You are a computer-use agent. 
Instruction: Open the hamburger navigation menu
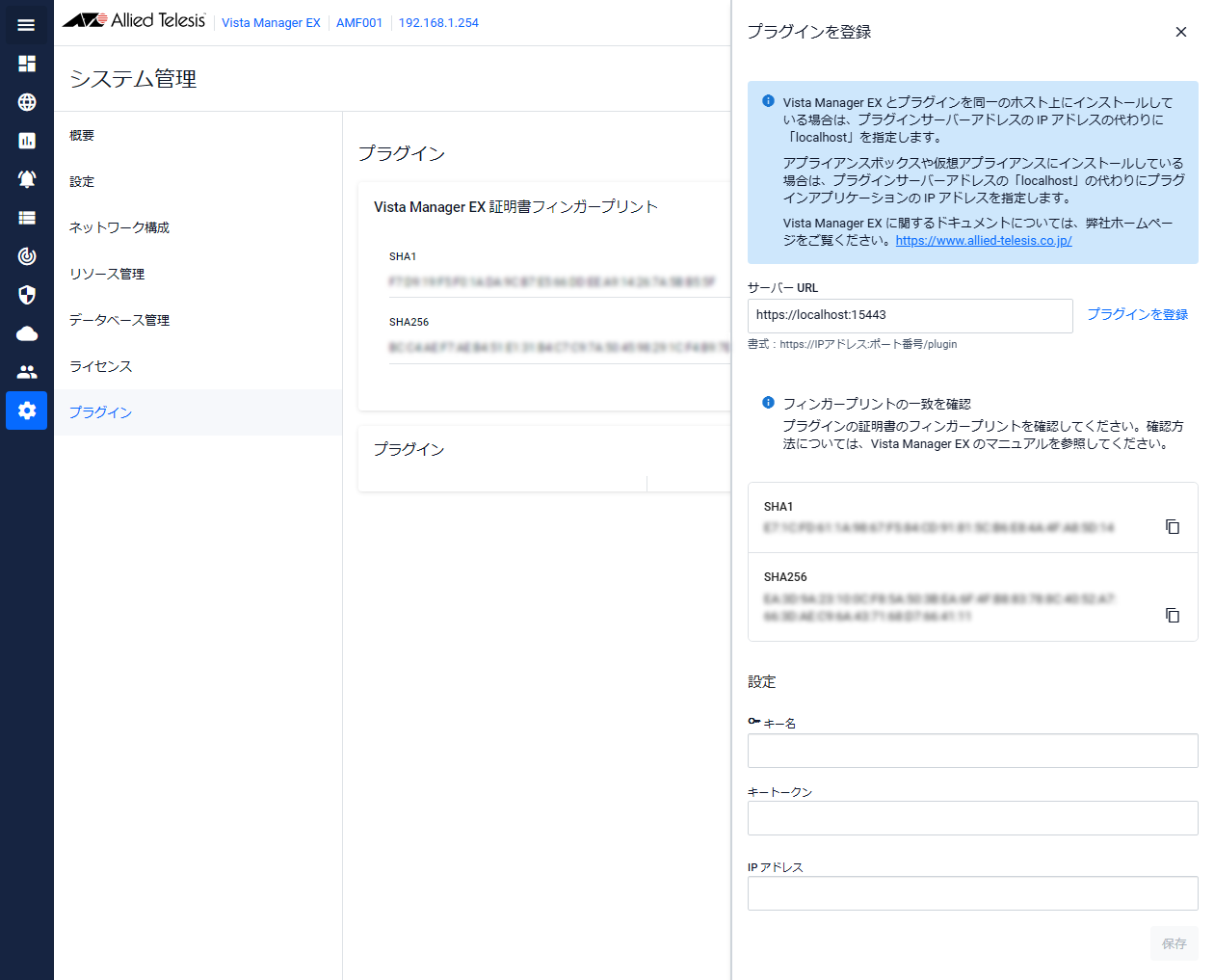pos(26,25)
